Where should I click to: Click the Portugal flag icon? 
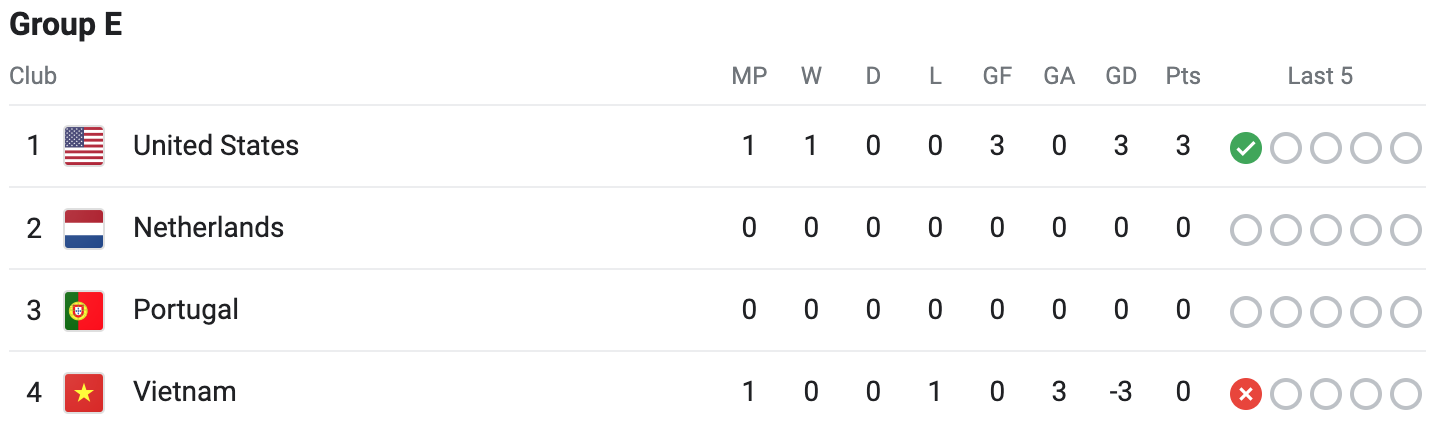click(x=84, y=310)
